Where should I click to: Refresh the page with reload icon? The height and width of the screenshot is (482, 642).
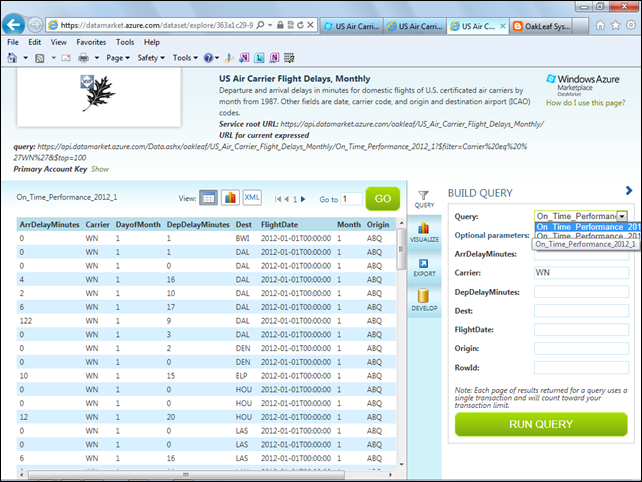(x=301, y=25)
